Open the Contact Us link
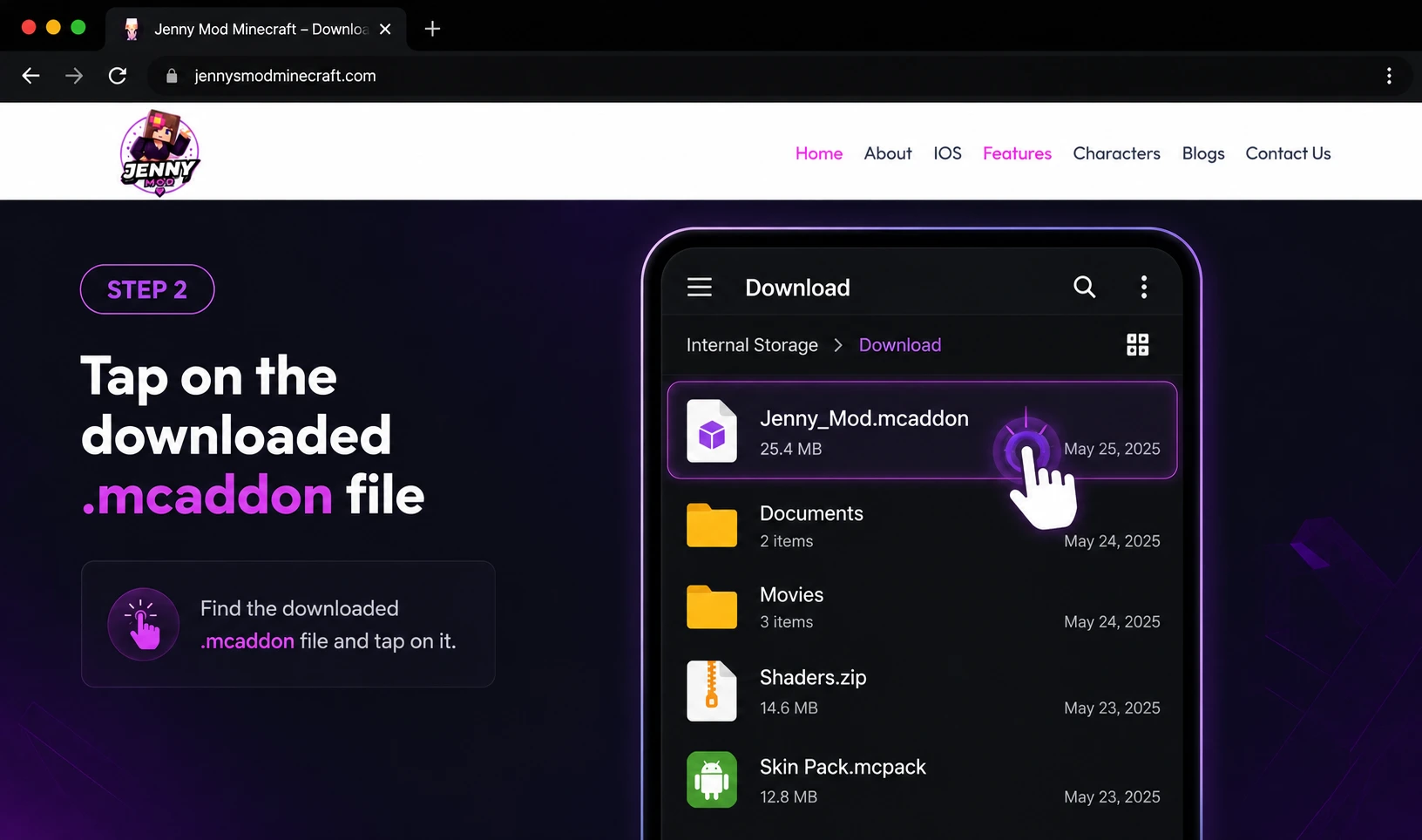The height and width of the screenshot is (840, 1422). (x=1289, y=153)
